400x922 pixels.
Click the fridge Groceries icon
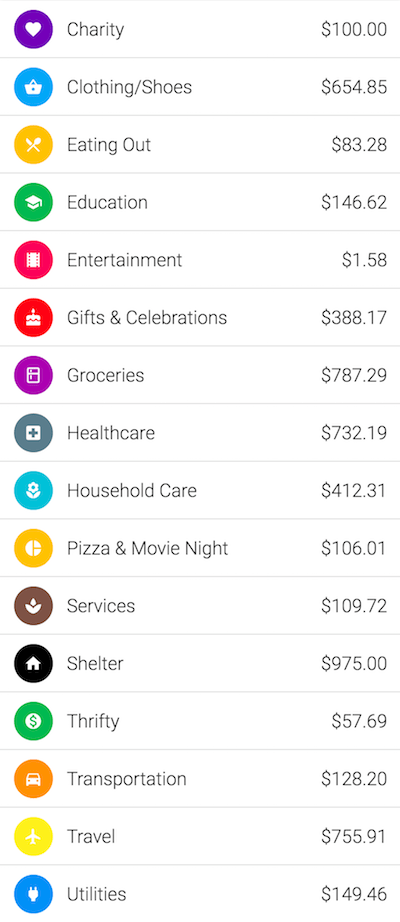coord(34,375)
